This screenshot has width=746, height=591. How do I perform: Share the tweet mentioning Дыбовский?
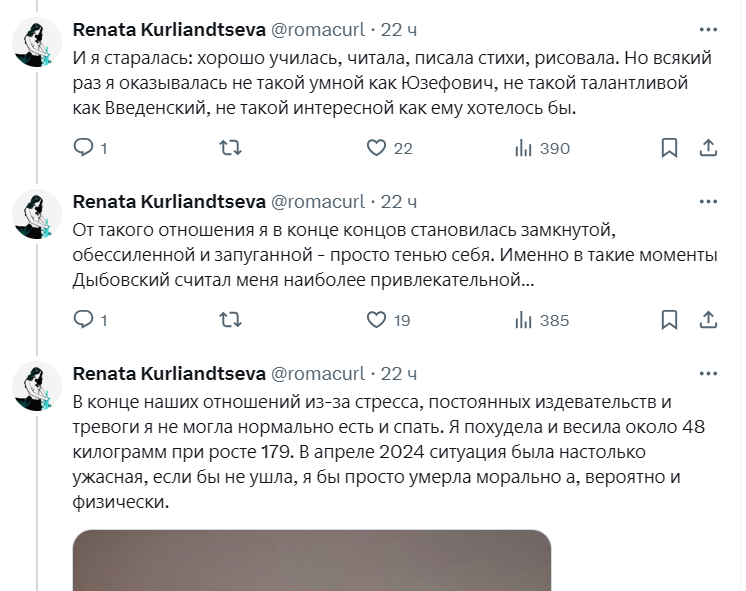pos(708,319)
